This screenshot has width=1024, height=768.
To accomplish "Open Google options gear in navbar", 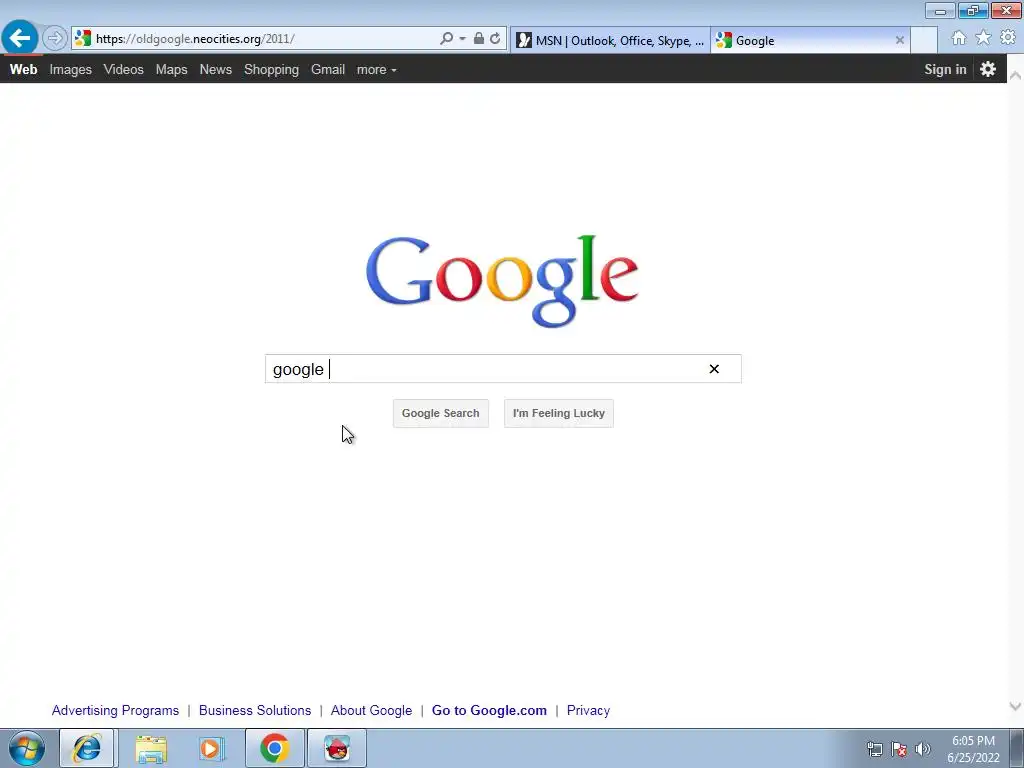I will [x=988, y=69].
